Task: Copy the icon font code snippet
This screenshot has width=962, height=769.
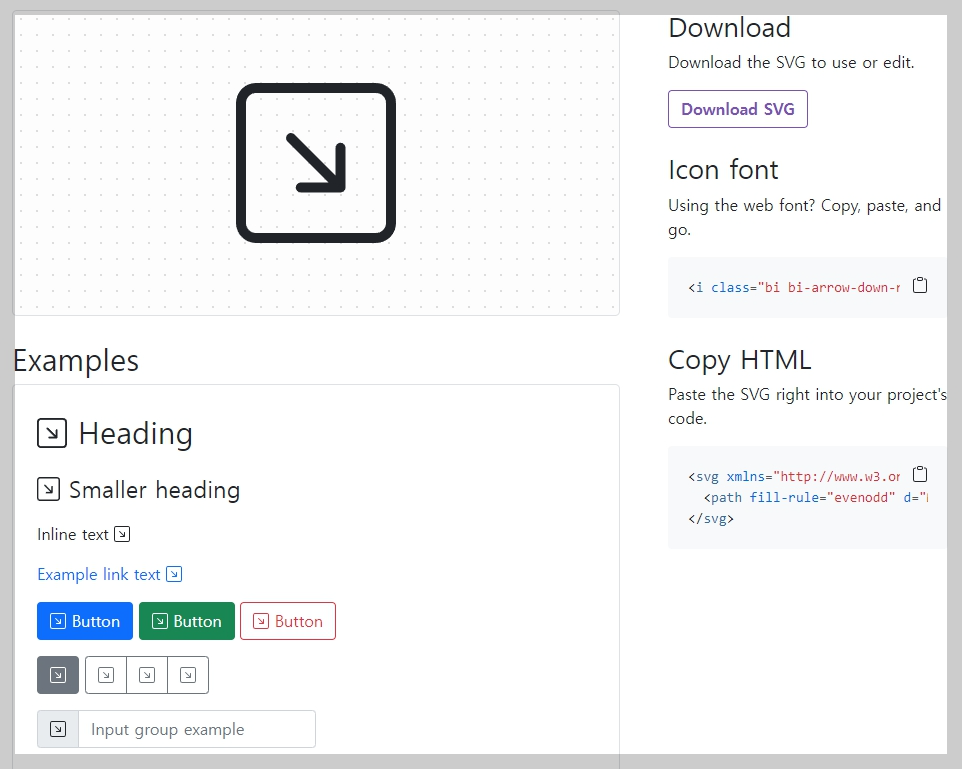Action: pyautogui.click(x=920, y=285)
